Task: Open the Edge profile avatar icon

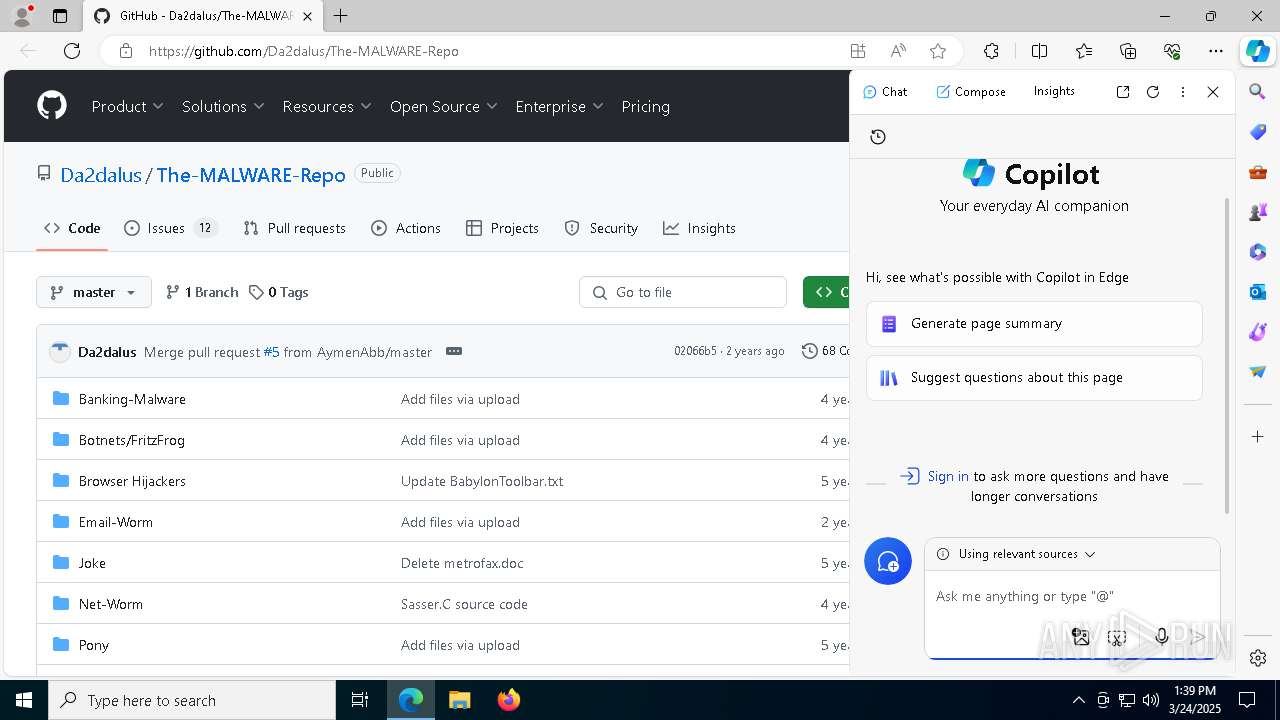Action: click(x=22, y=16)
